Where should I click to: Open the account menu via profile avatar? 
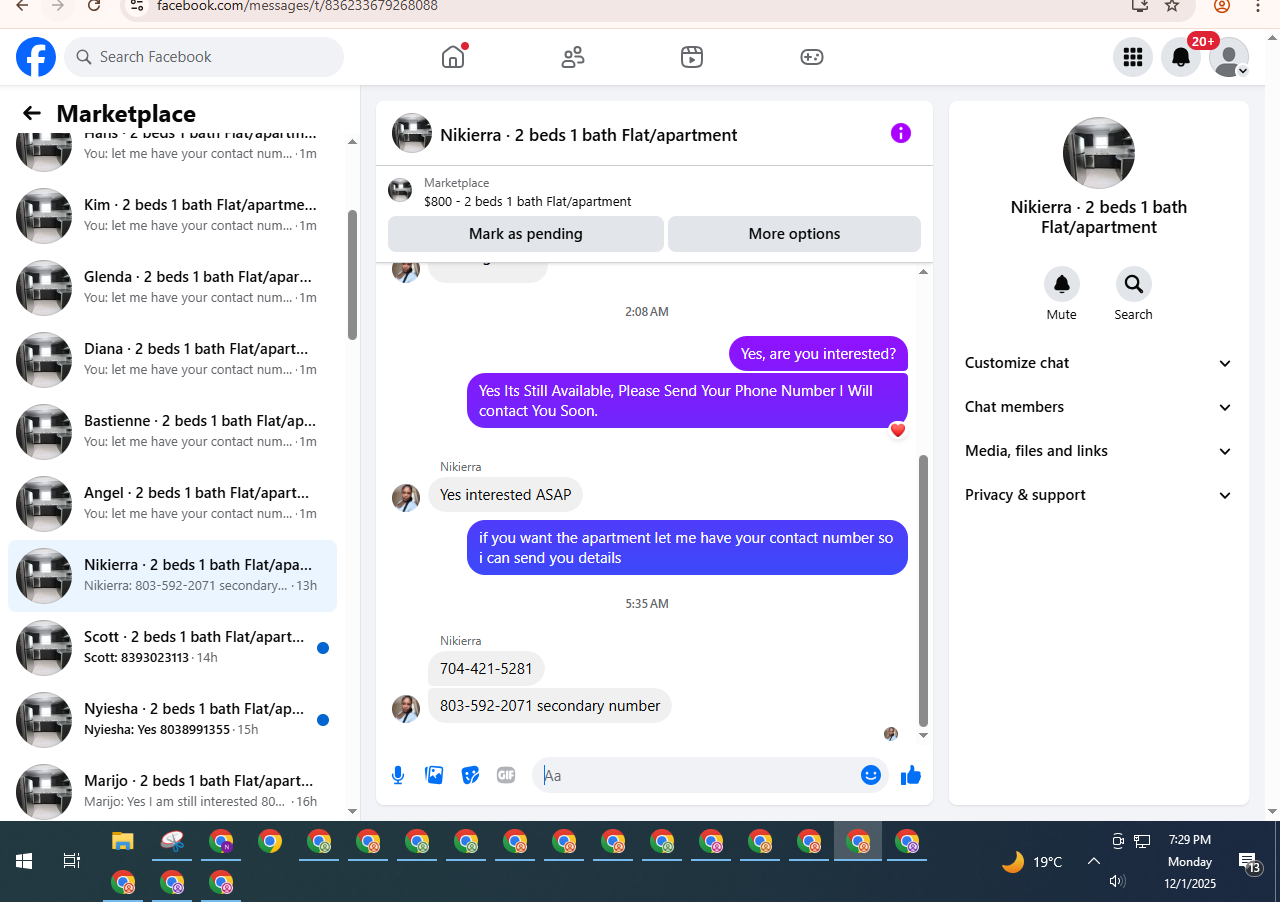1229,57
